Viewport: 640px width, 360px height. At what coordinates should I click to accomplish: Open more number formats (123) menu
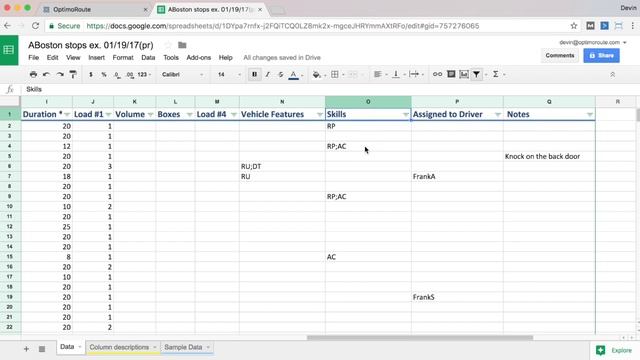pyautogui.click(x=144, y=74)
